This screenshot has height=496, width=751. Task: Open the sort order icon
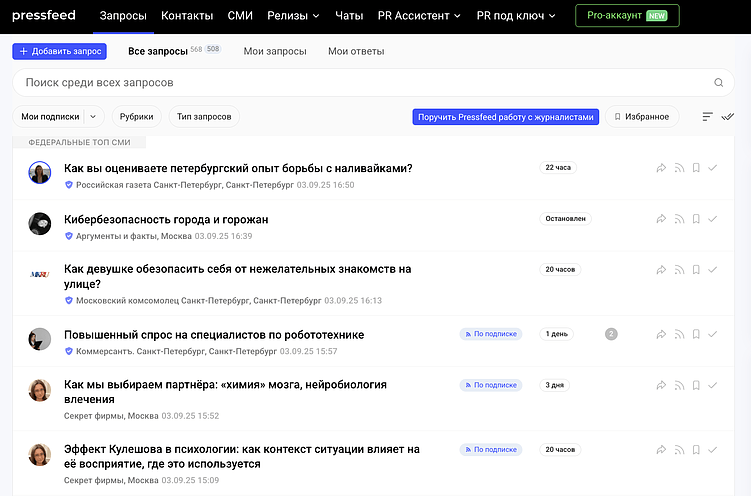click(x=708, y=117)
